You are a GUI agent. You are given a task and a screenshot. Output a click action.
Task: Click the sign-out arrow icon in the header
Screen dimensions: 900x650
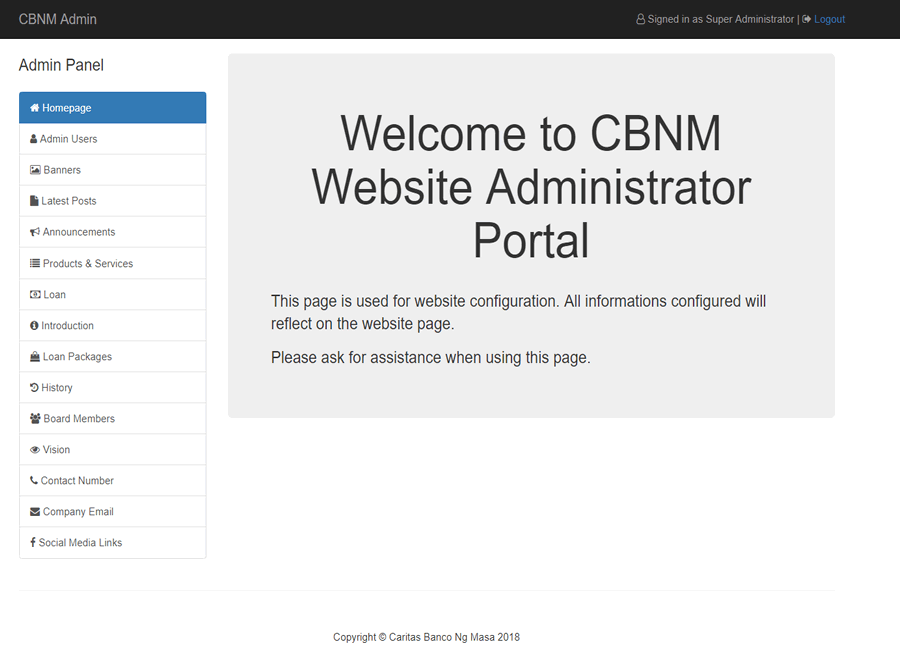coord(807,19)
